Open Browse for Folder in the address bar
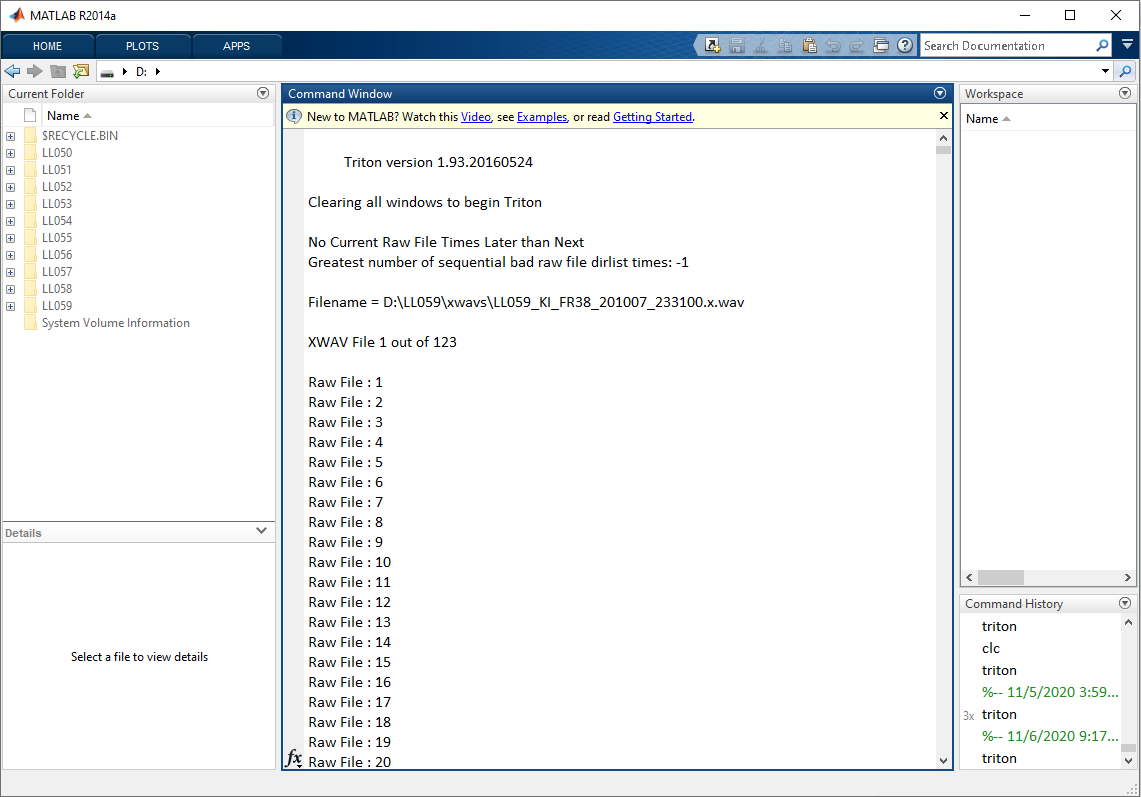 click(x=80, y=71)
